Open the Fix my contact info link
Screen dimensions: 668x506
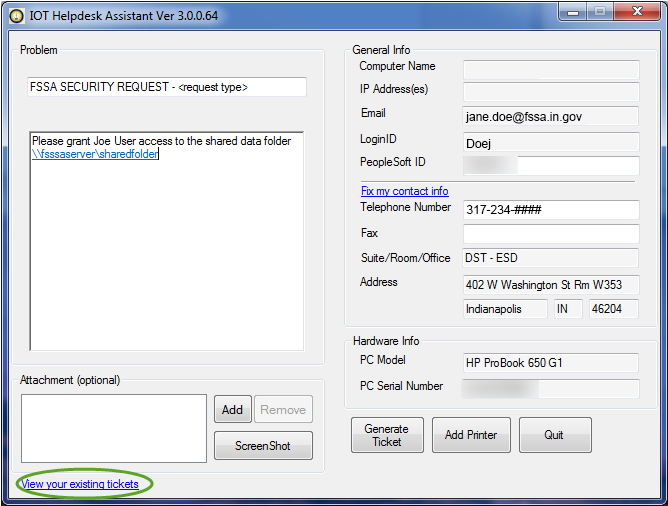[x=404, y=191]
